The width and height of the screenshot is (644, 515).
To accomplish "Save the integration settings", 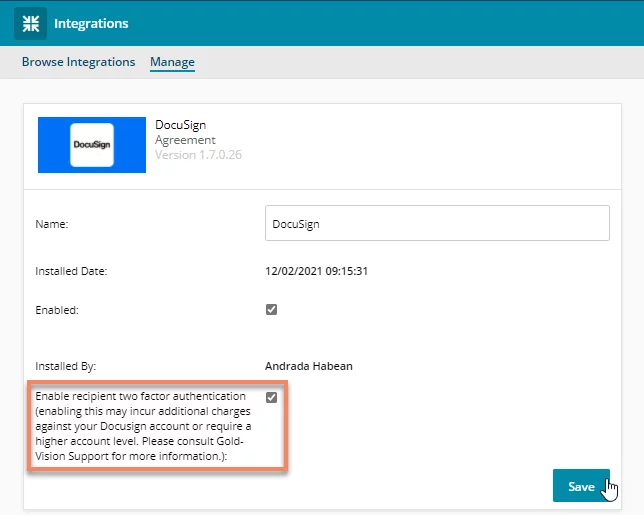I will [581, 486].
